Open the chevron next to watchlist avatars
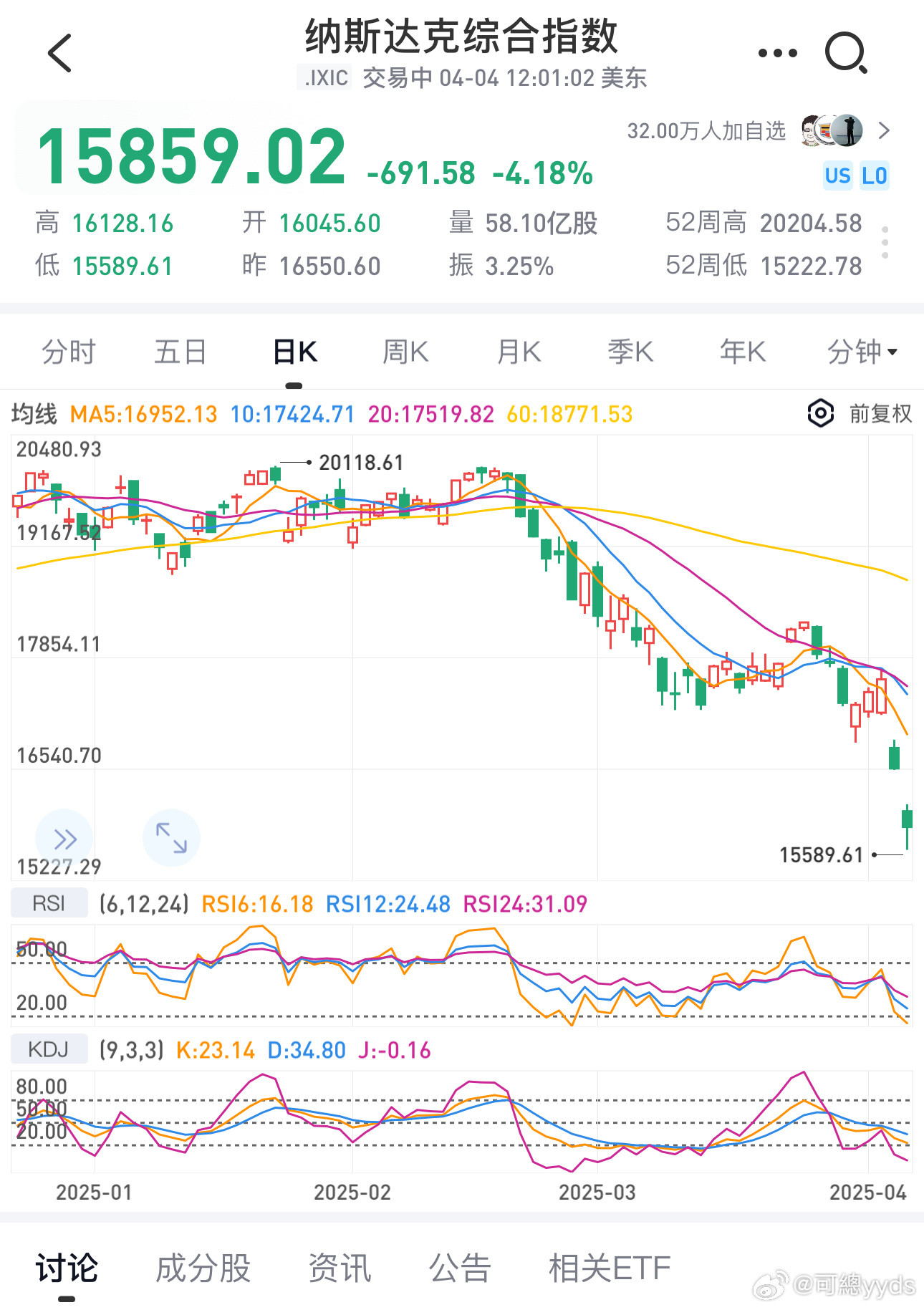The image size is (924, 1310). [x=884, y=130]
